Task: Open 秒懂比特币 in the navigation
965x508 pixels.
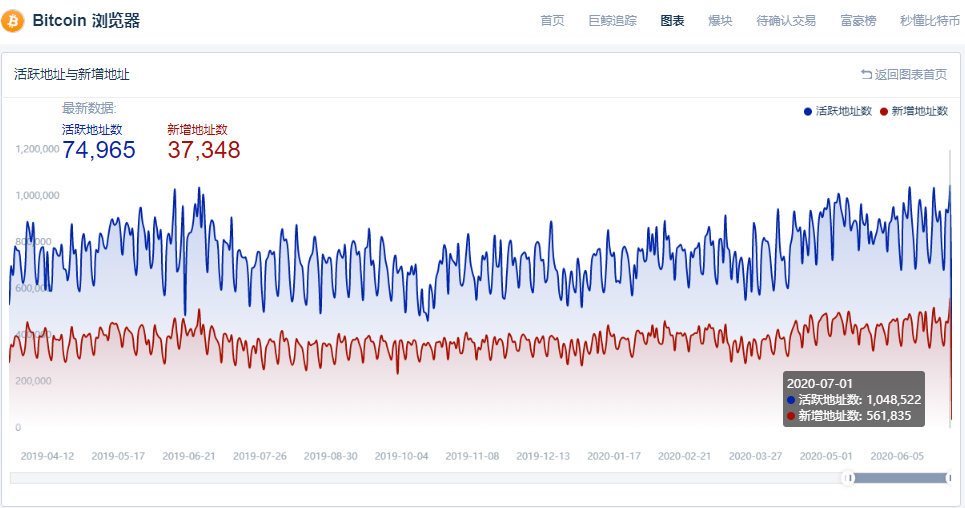Action: tap(930, 21)
